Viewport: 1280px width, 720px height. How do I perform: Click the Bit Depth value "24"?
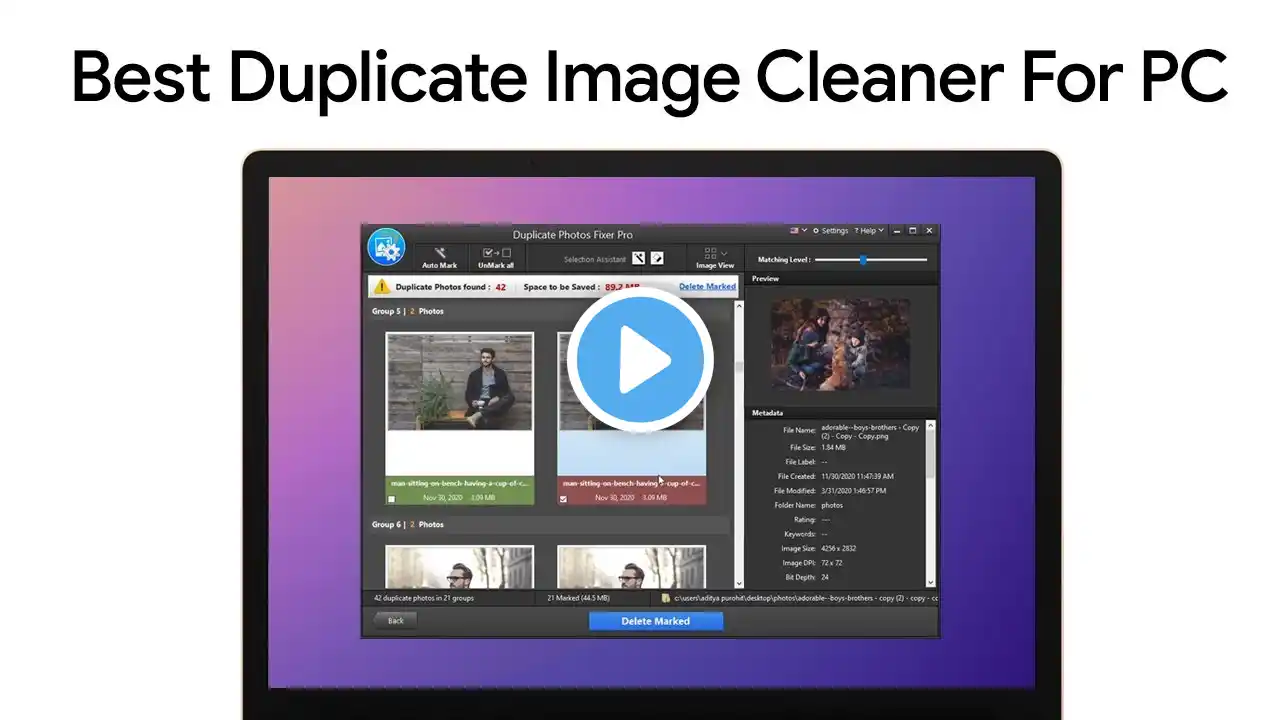tap(825, 577)
